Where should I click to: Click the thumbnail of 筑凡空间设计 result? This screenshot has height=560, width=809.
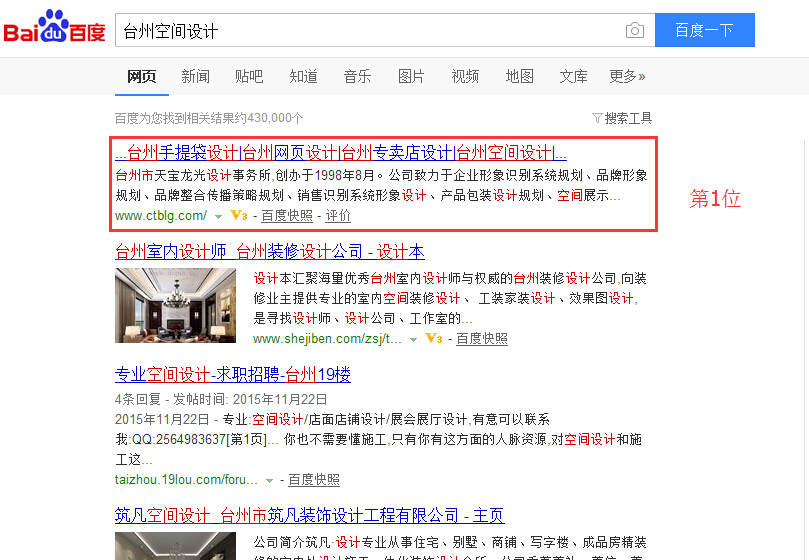click(175, 546)
